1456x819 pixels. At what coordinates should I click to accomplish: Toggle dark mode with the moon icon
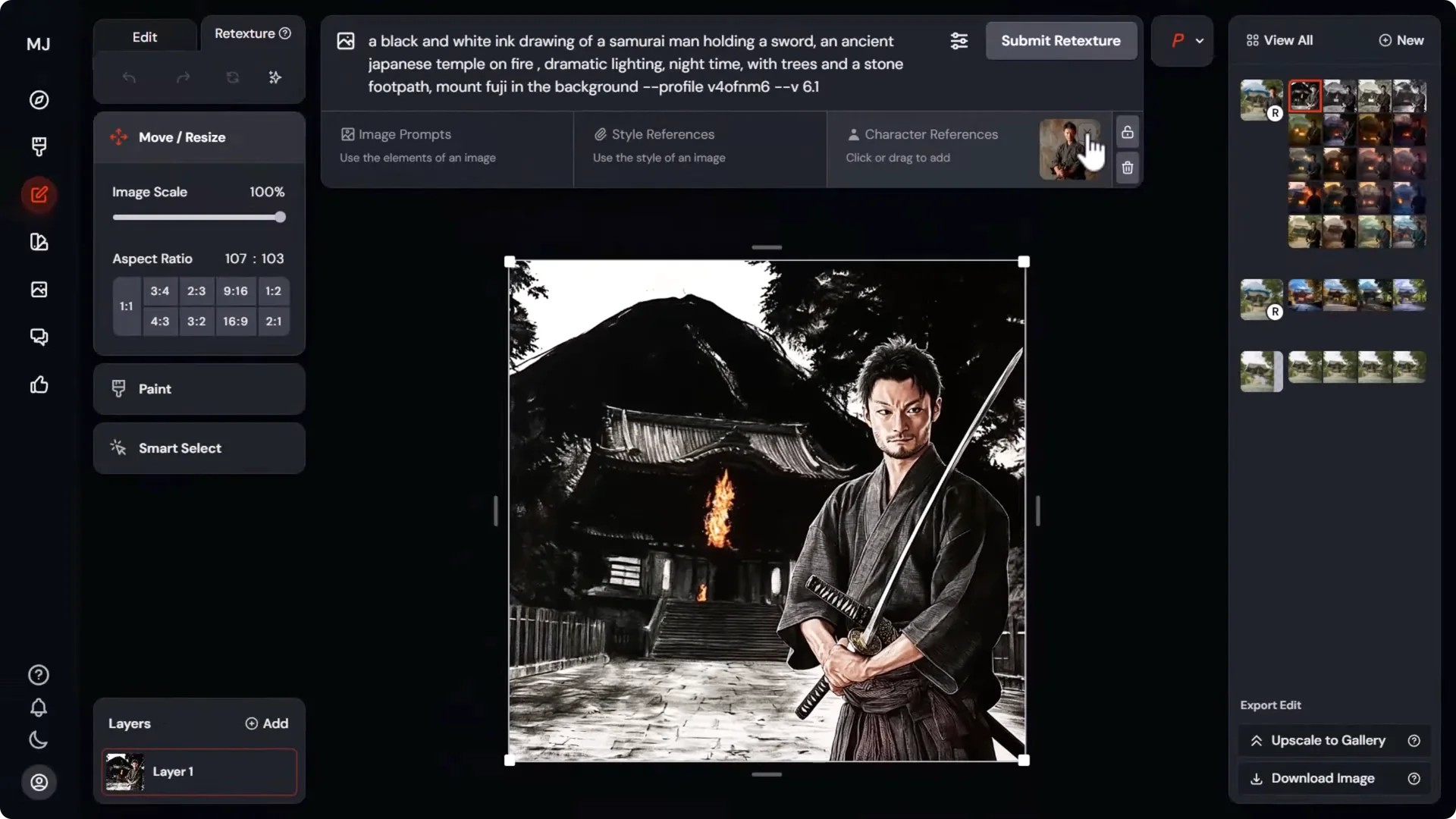click(39, 740)
